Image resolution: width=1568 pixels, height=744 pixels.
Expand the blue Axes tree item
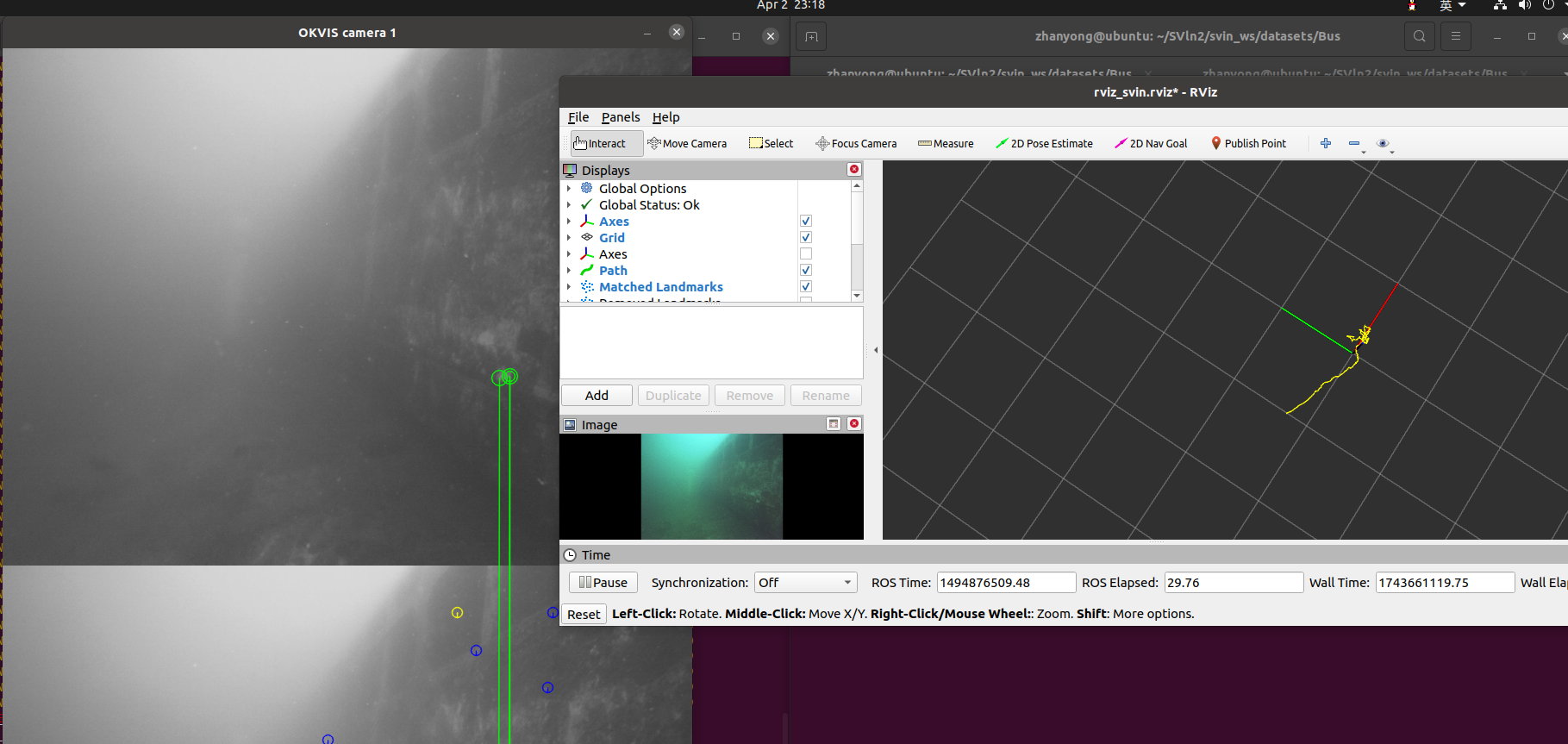(569, 222)
